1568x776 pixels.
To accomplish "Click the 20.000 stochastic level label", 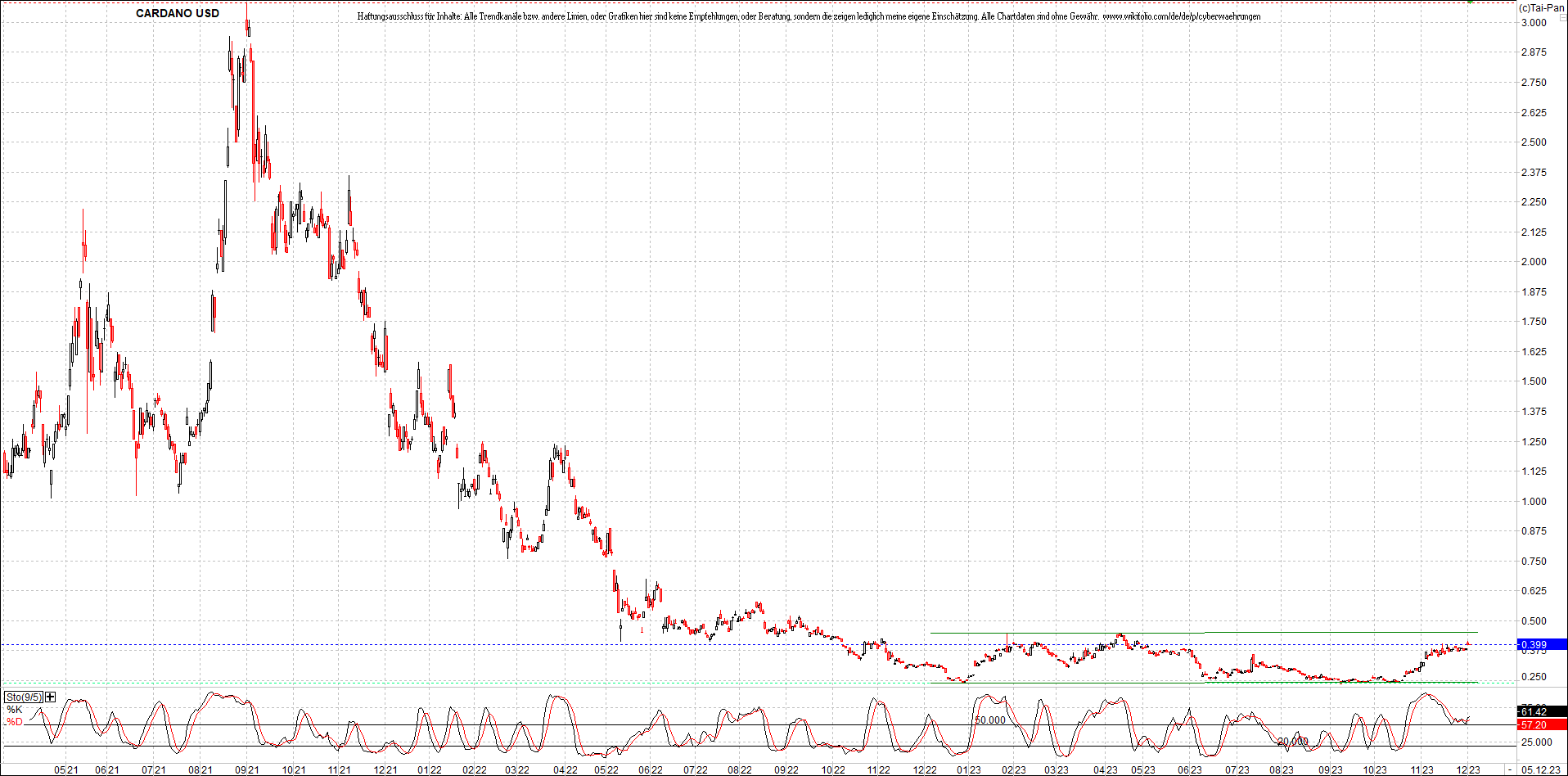I will click(x=1293, y=741).
